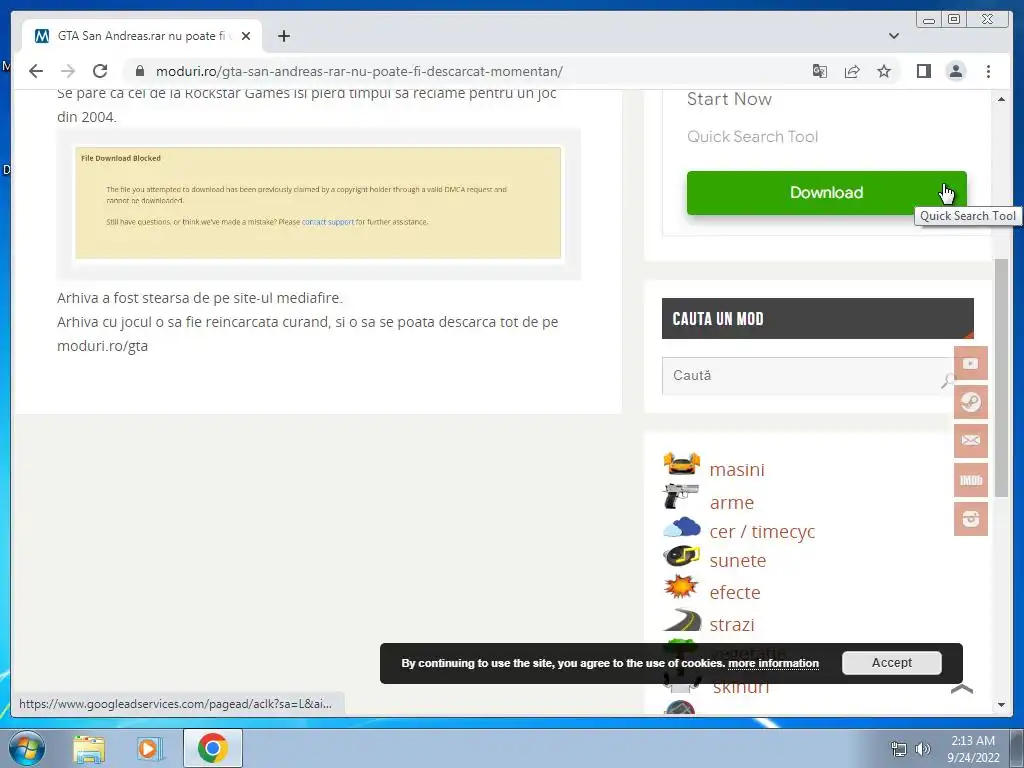Open the volume speaker tray icon
This screenshot has width=1024, height=768.
[x=922, y=749]
